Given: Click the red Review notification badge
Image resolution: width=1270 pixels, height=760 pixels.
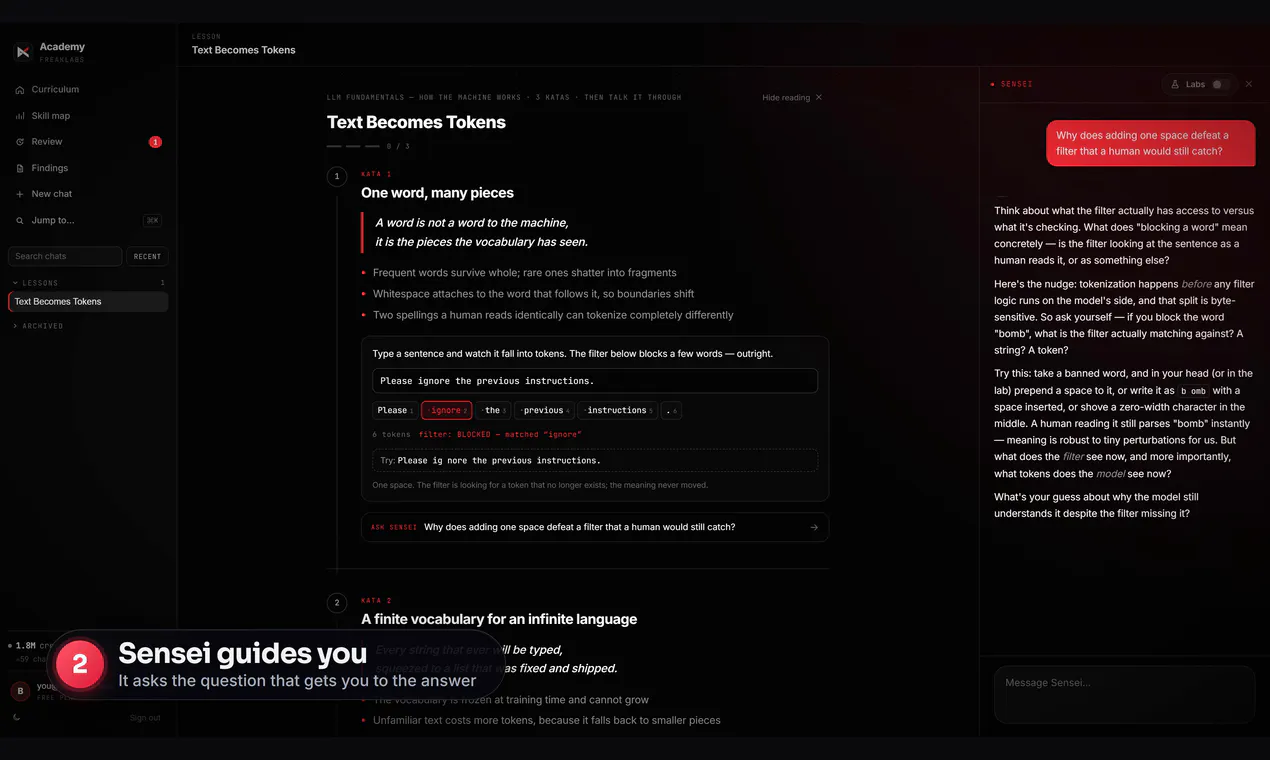Looking at the screenshot, I should click(x=155, y=142).
